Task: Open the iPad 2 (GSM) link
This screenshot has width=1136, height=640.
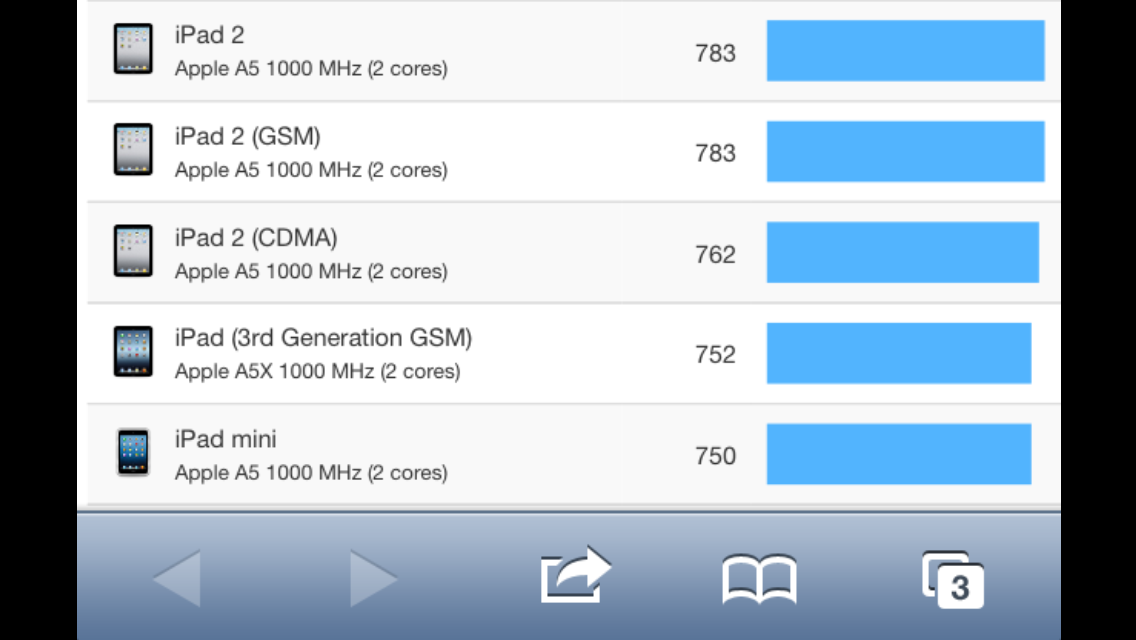Action: (248, 136)
